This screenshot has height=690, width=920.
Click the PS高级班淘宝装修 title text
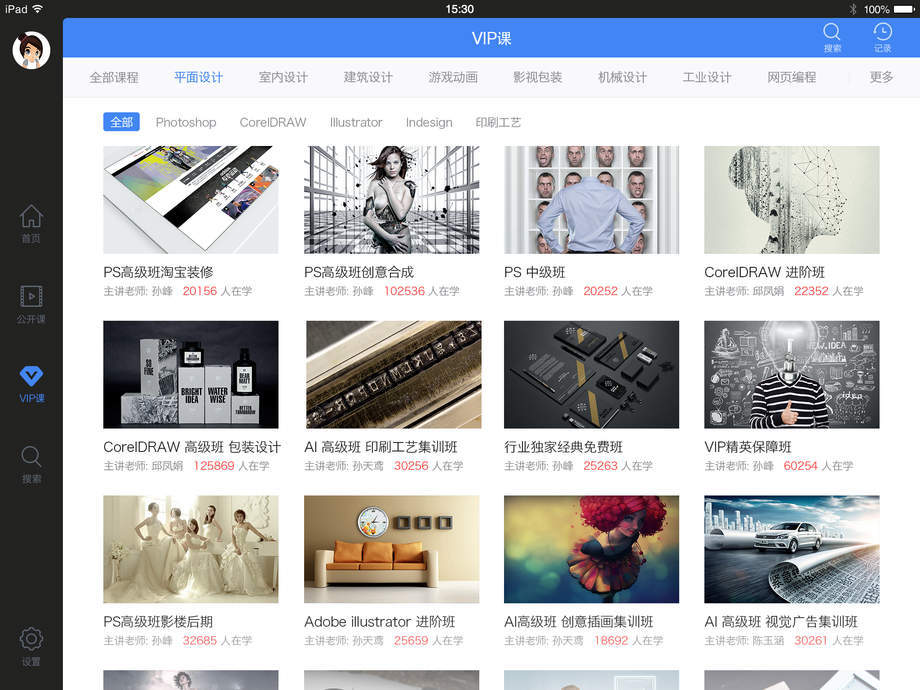click(158, 272)
